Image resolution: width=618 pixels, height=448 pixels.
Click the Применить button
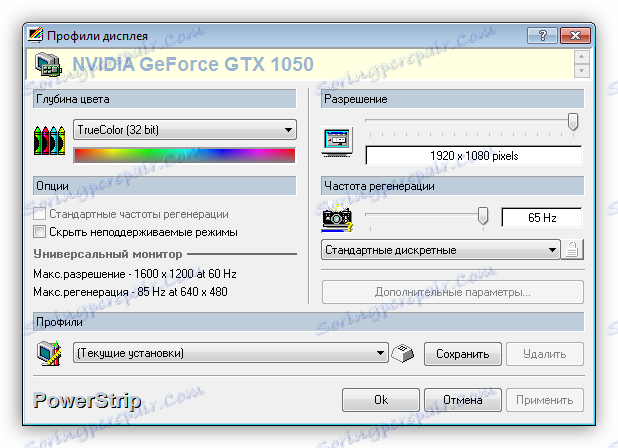[x=545, y=400]
